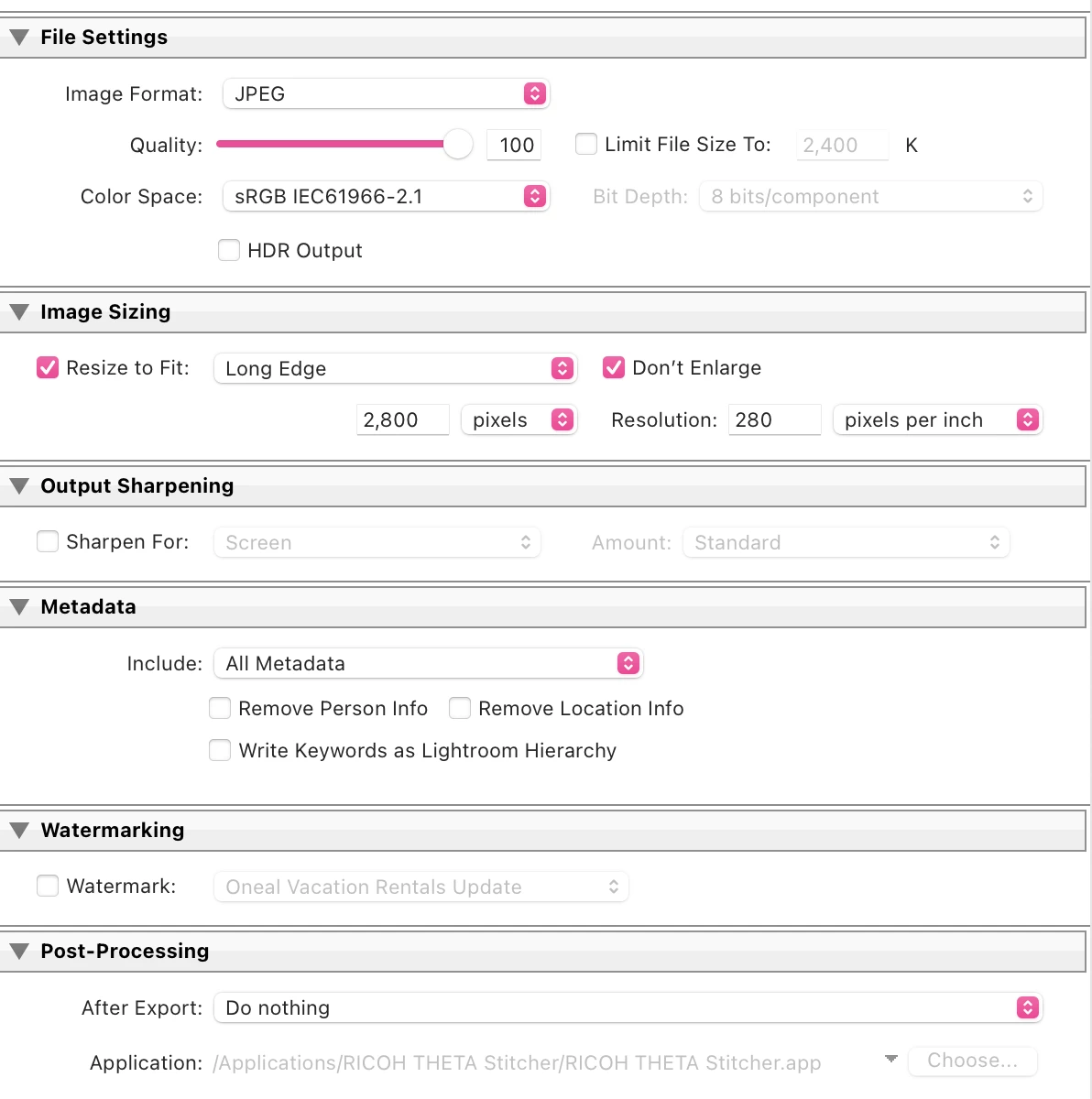This screenshot has height=1099, width=1092.
Task: Open the All Metadata include dropdown
Action: pyautogui.click(x=428, y=663)
